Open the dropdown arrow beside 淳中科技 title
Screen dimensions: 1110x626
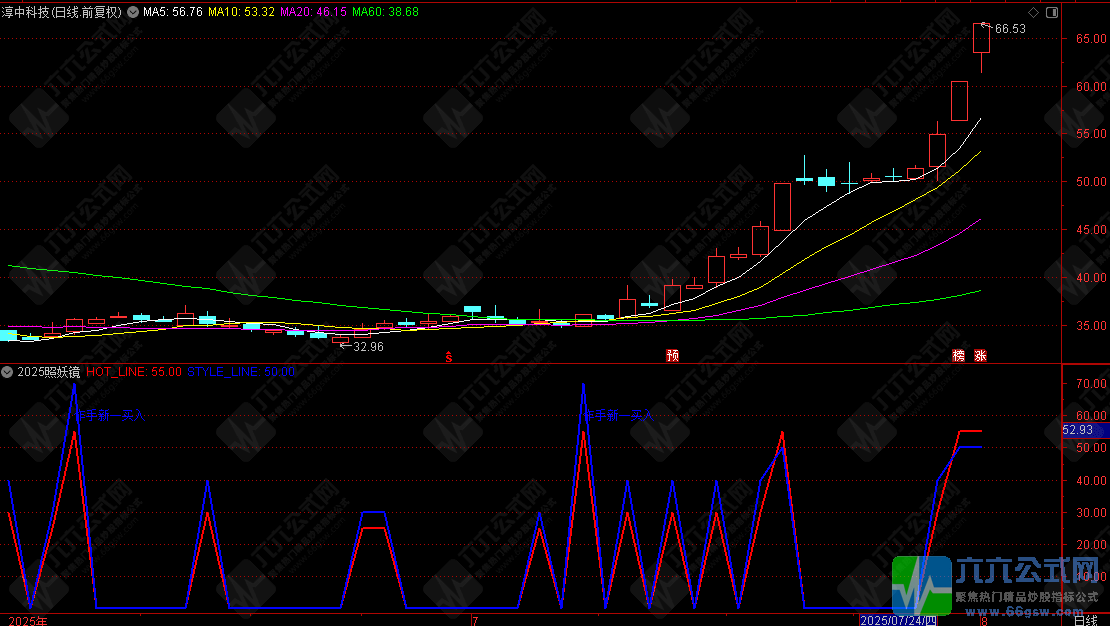pos(132,12)
